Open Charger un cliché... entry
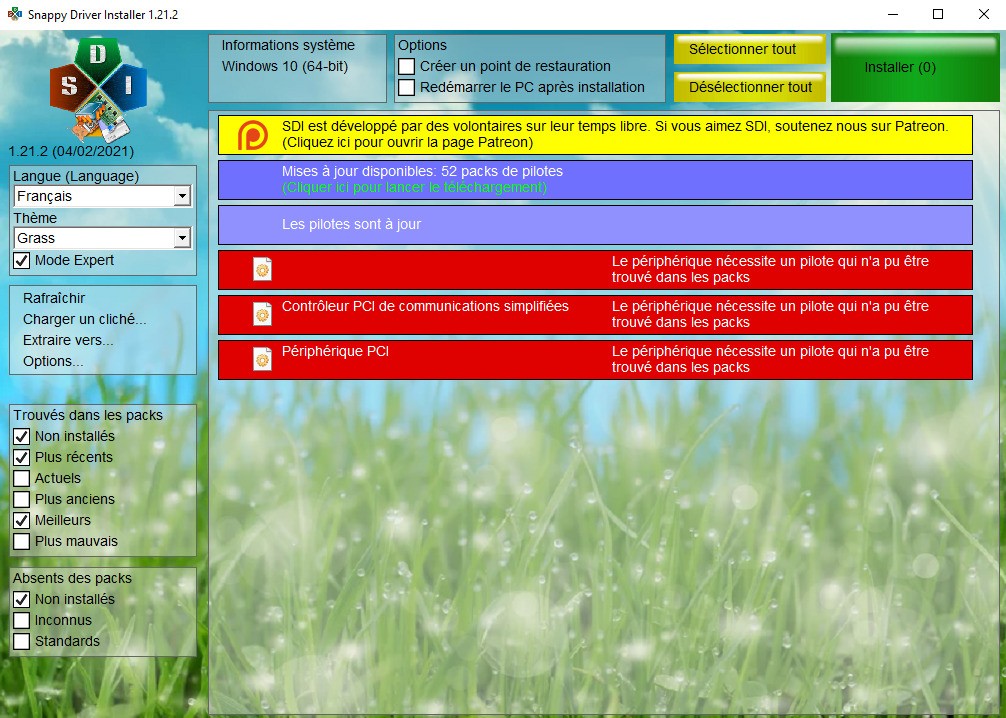 pos(84,320)
